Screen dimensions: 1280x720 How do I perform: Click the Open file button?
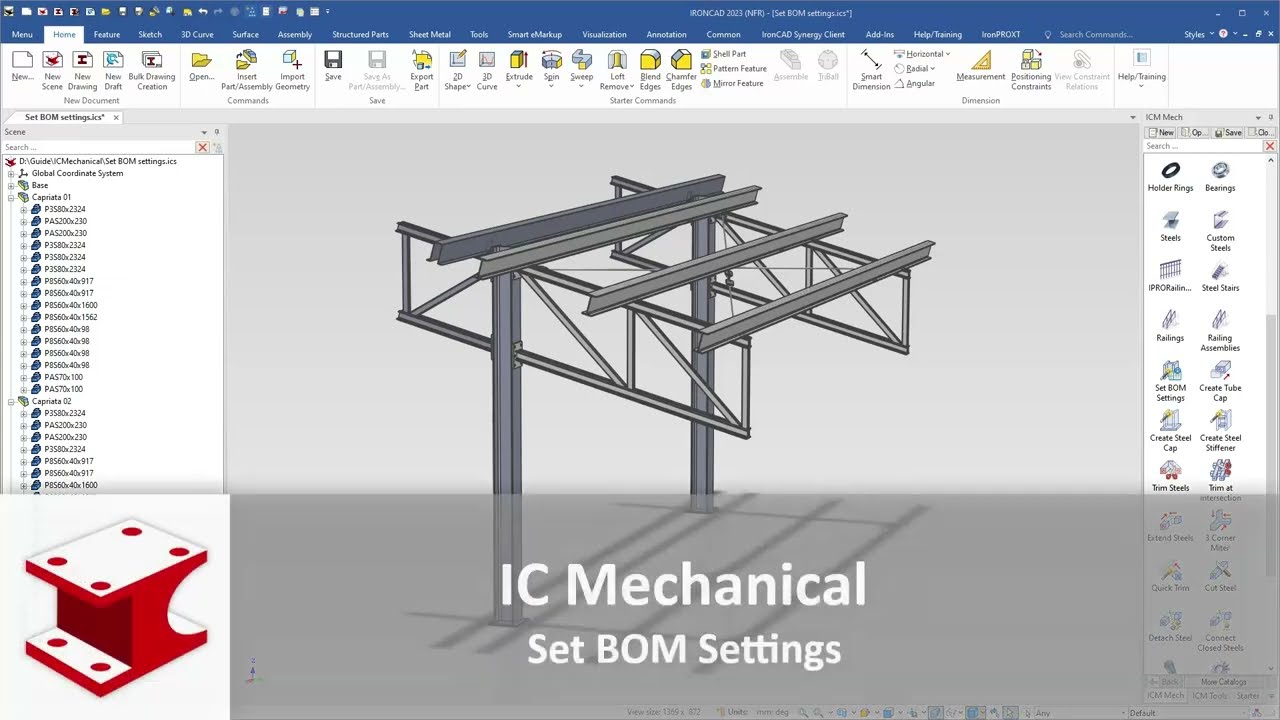tap(201, 66)
